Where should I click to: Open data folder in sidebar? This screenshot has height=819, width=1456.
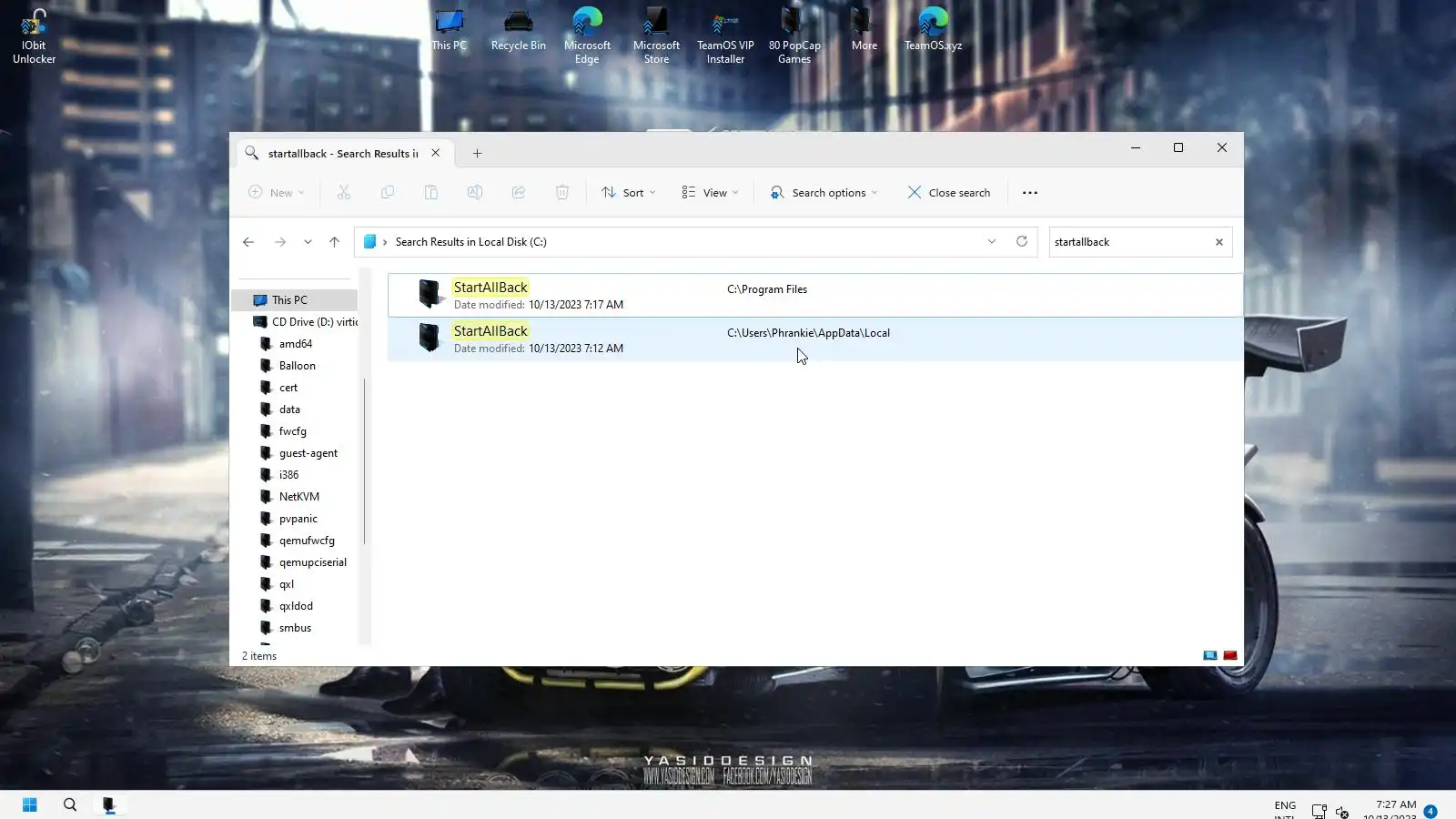[289, 409]
